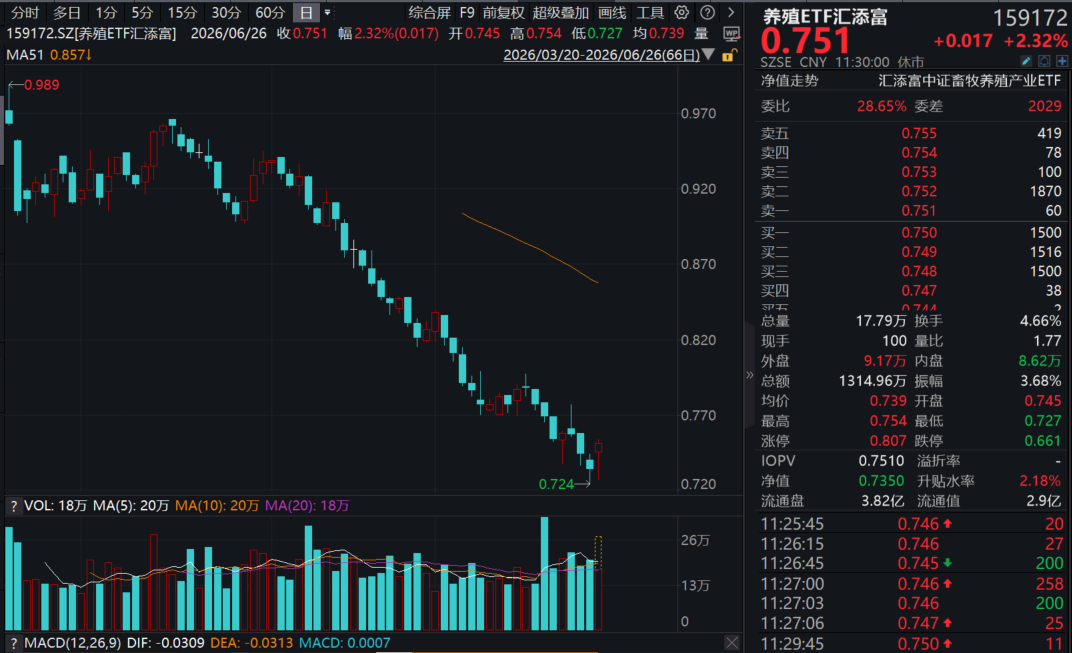Add stock to watchlist with plus icon
This screenshot has width=1072, height=653.
coord(1062,62)
